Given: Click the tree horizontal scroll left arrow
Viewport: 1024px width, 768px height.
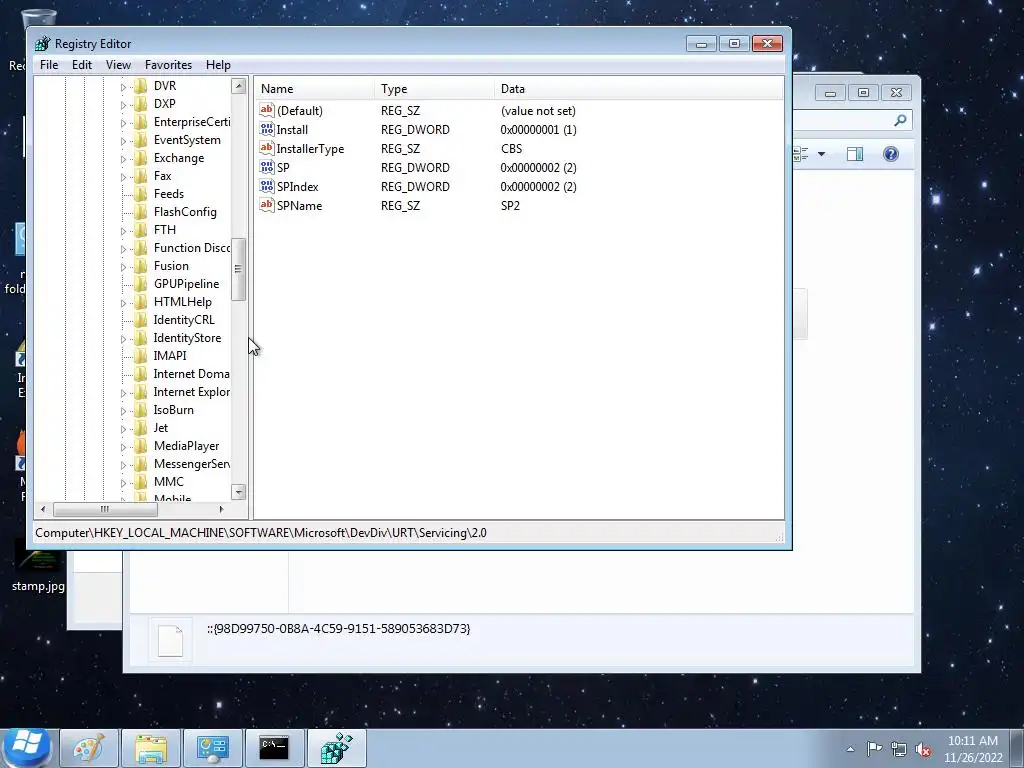Looking at the screenshot, I should point(43,509).
